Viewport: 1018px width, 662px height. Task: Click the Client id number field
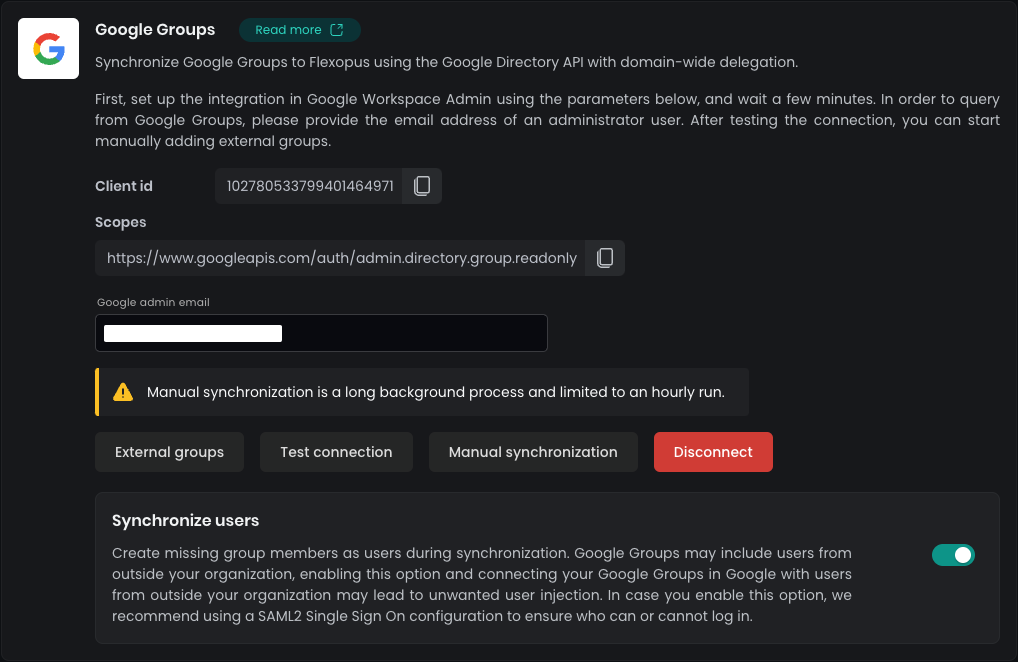tap(309, 186)
